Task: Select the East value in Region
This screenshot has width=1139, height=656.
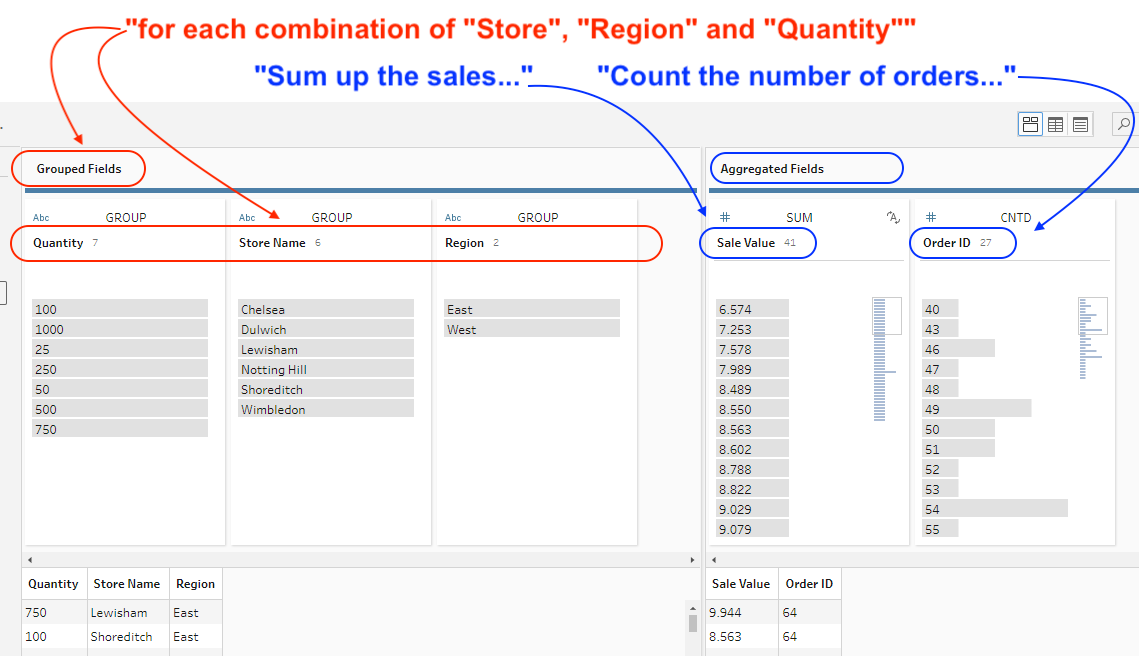Action: (x=531, y=309)
